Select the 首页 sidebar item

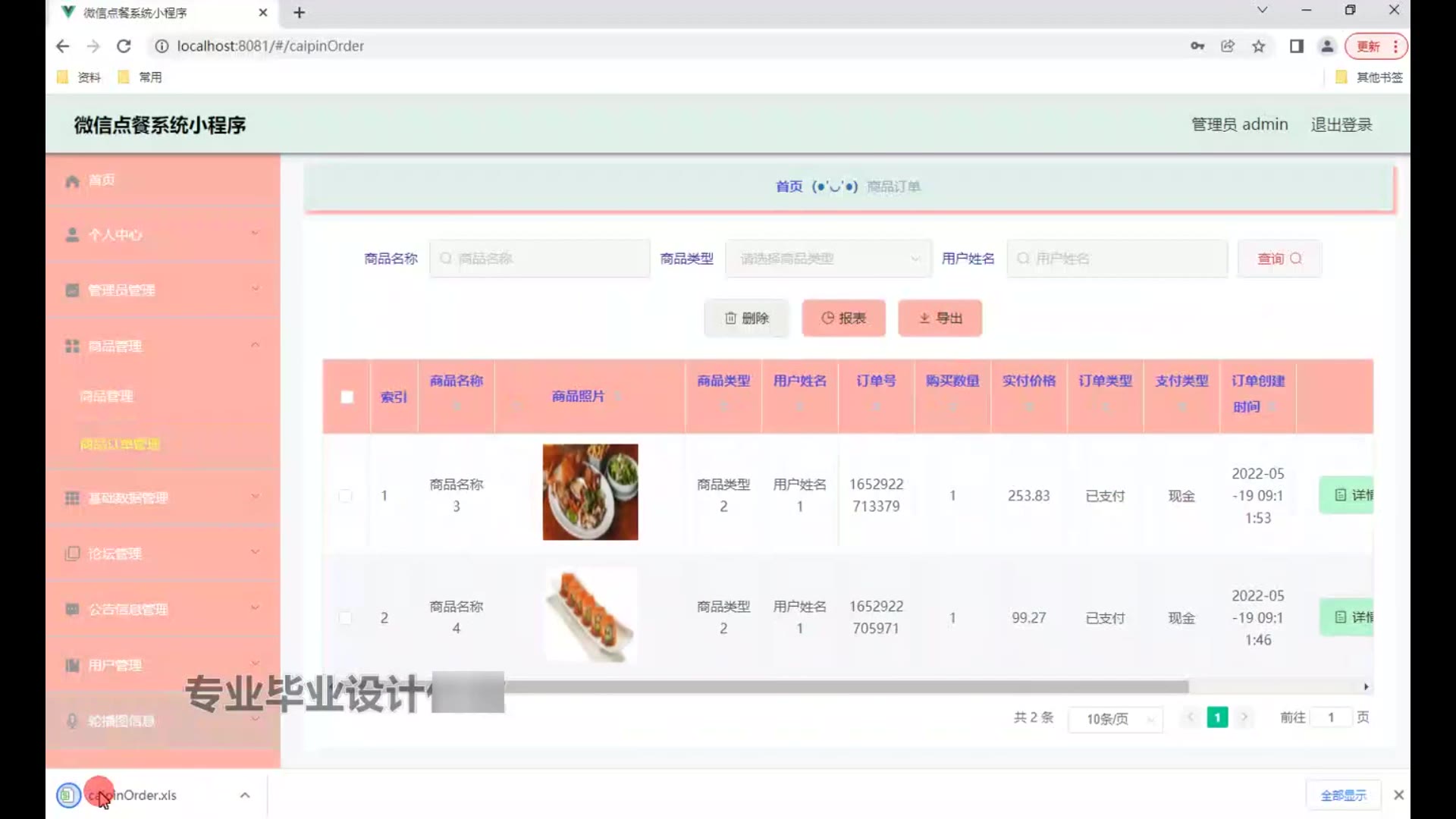click(163, 180)
